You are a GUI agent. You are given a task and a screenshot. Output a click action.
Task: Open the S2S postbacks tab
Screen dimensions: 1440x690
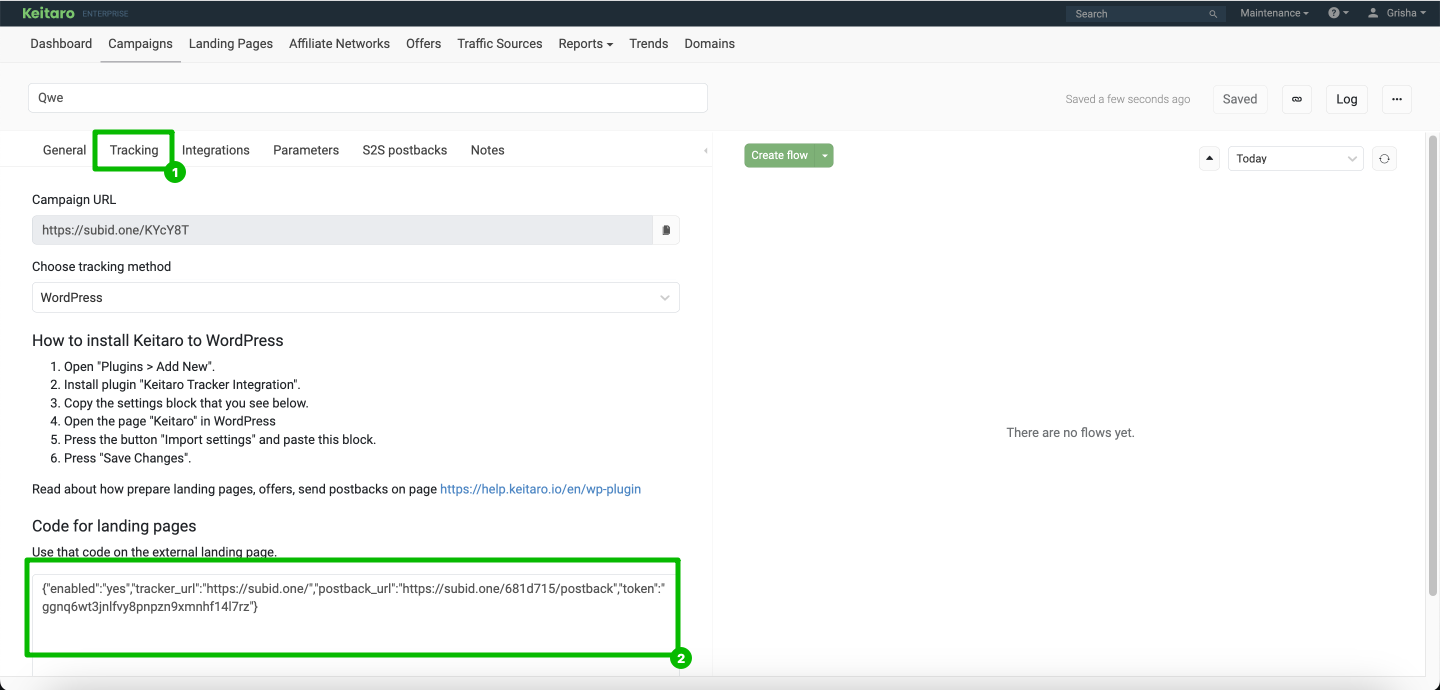[x=405, y=150]
